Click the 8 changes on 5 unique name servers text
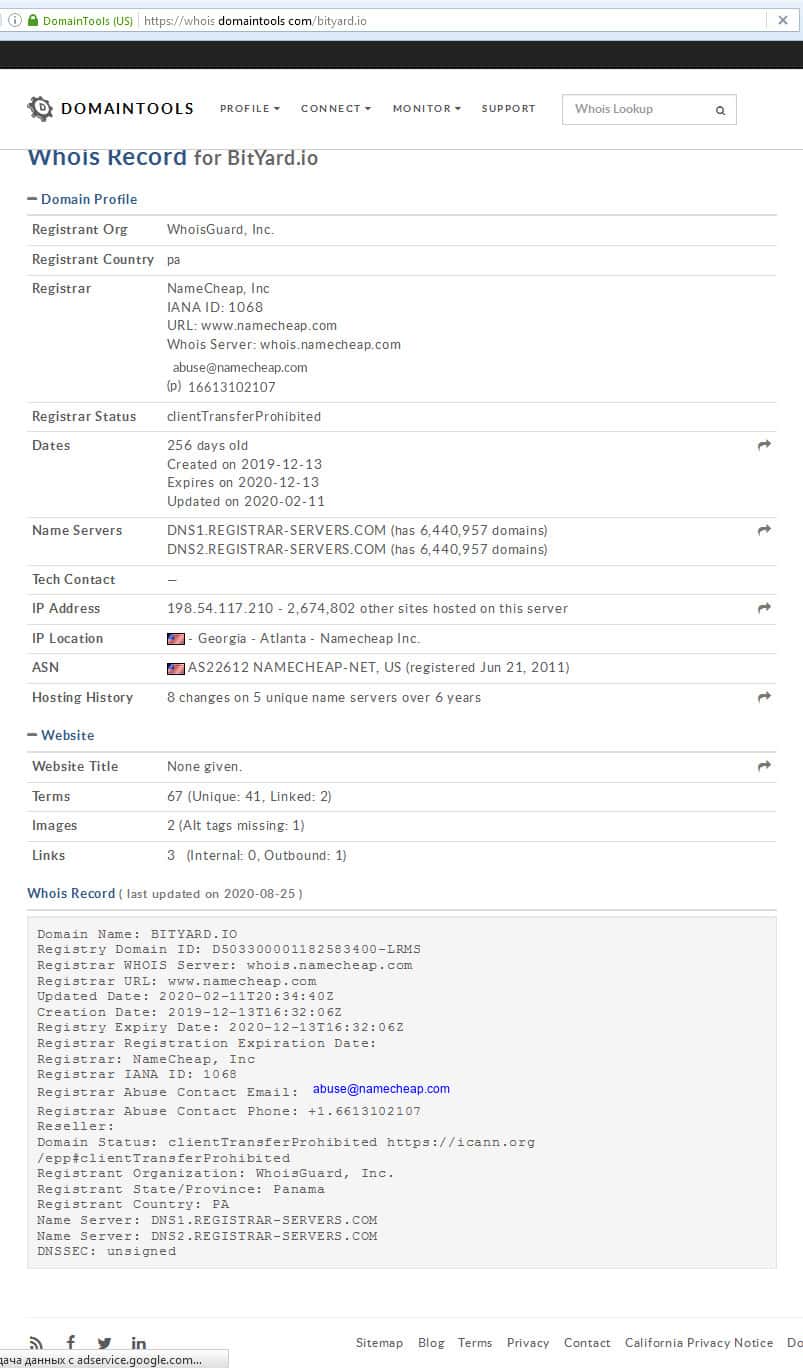Image resolution: width=803 pixels, height=1368 pixels. click(x=324, y=697)
